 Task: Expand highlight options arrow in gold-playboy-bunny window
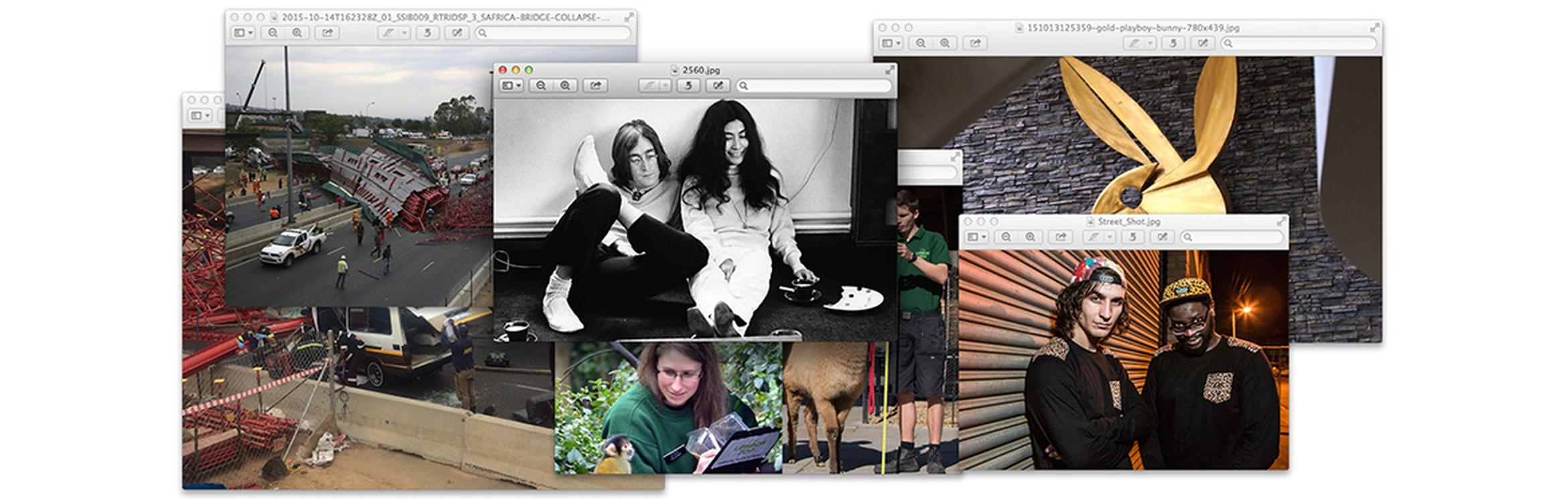1150,43
